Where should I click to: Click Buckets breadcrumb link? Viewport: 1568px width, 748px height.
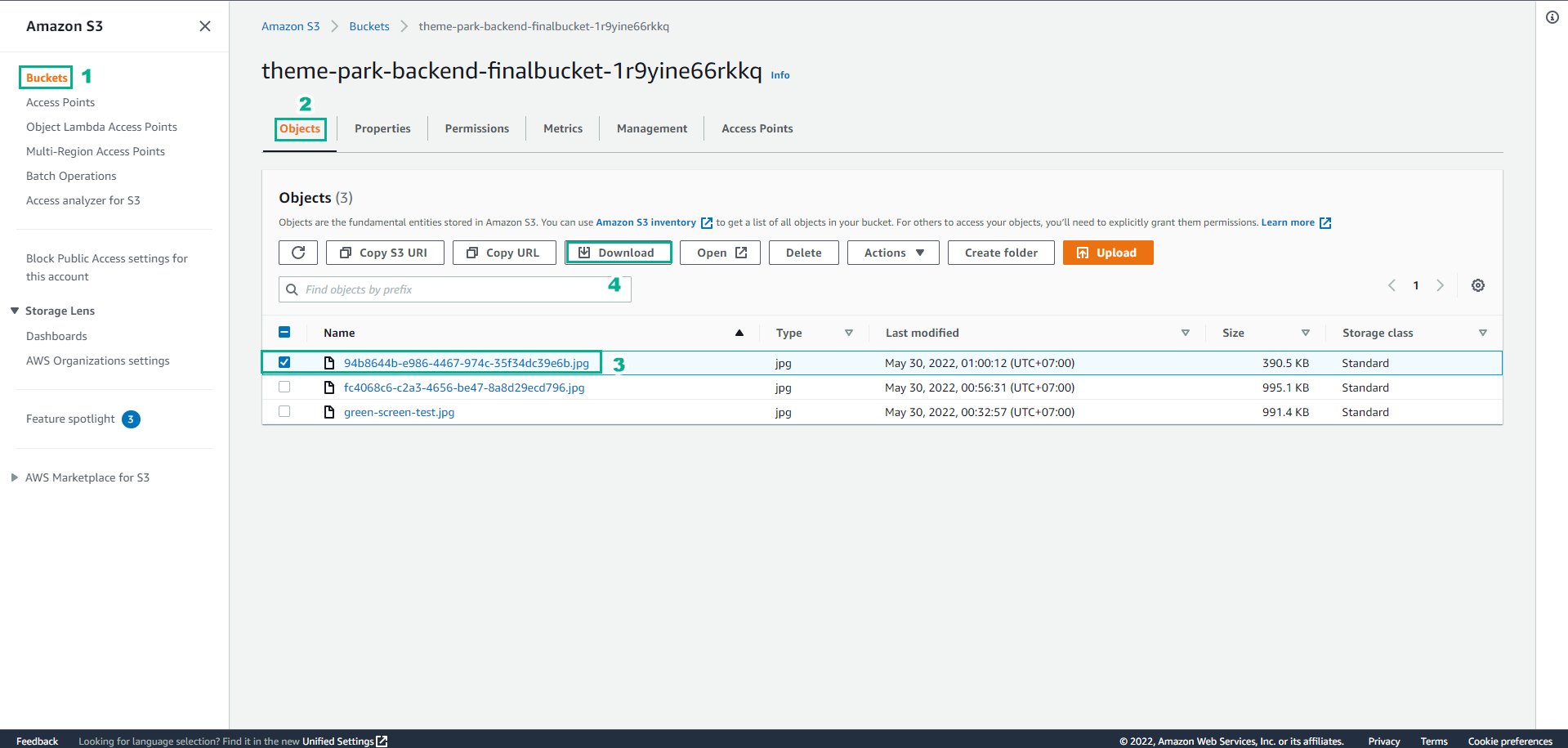tap(369, 26)
